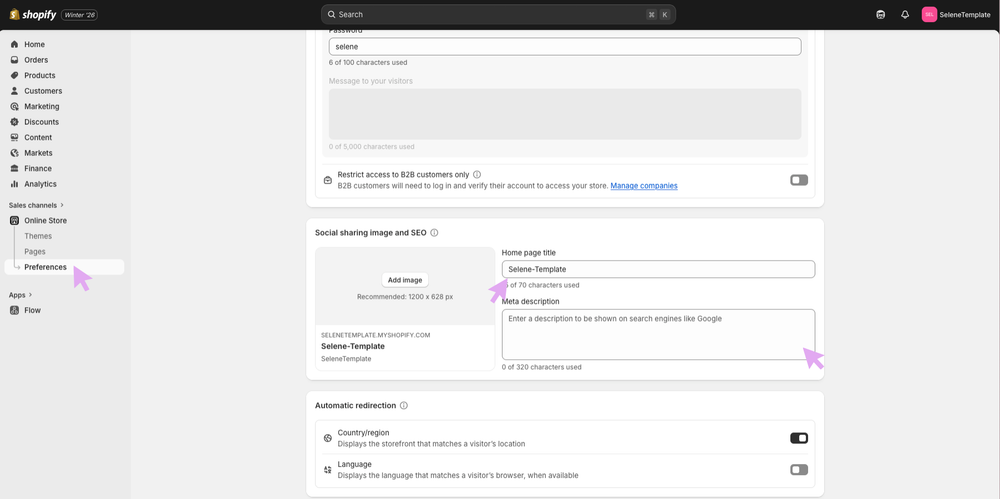Screen dimensions: 1000x499
Task: Enable Language automatic redirection
Action: point(798,469)
